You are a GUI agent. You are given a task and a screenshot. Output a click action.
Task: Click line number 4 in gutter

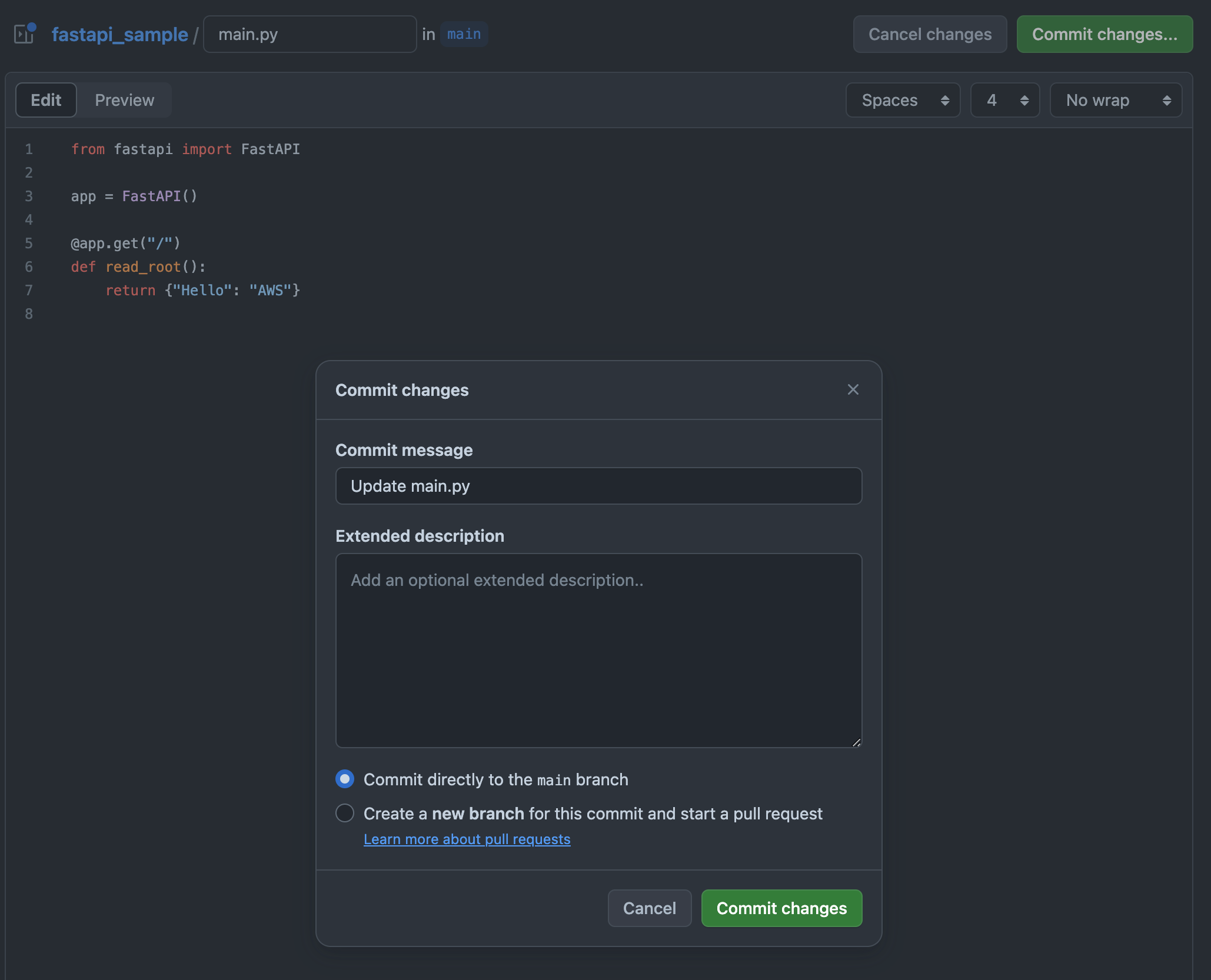click(29, 220)
